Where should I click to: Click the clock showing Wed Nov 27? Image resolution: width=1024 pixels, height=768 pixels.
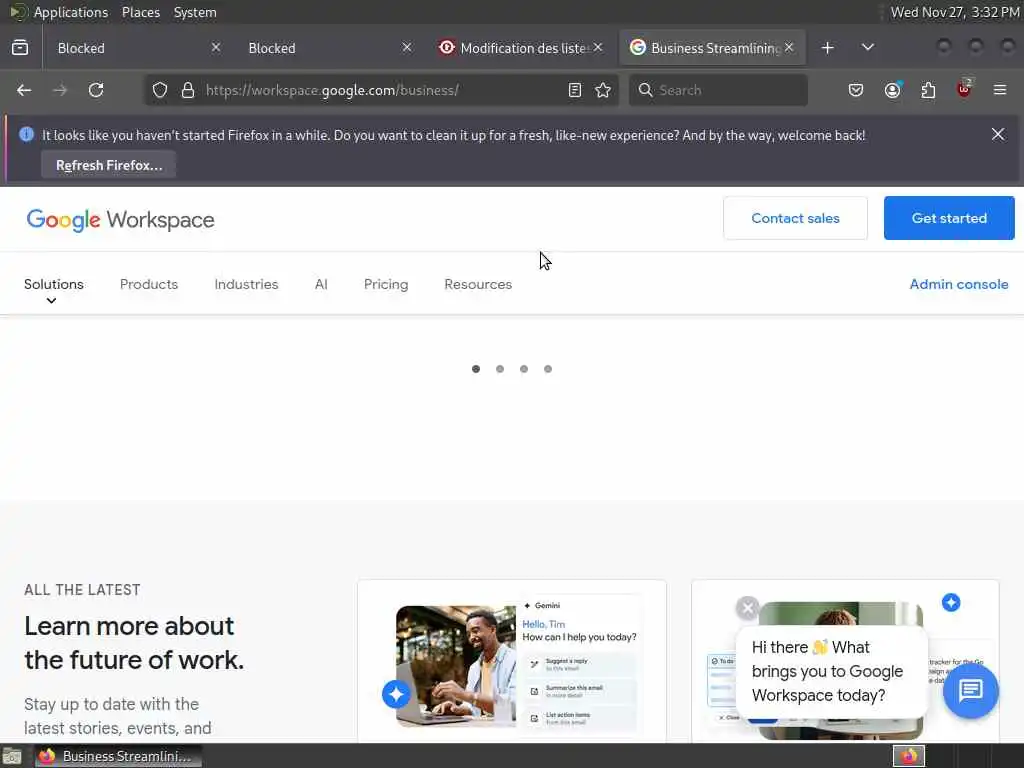point(955,12)
